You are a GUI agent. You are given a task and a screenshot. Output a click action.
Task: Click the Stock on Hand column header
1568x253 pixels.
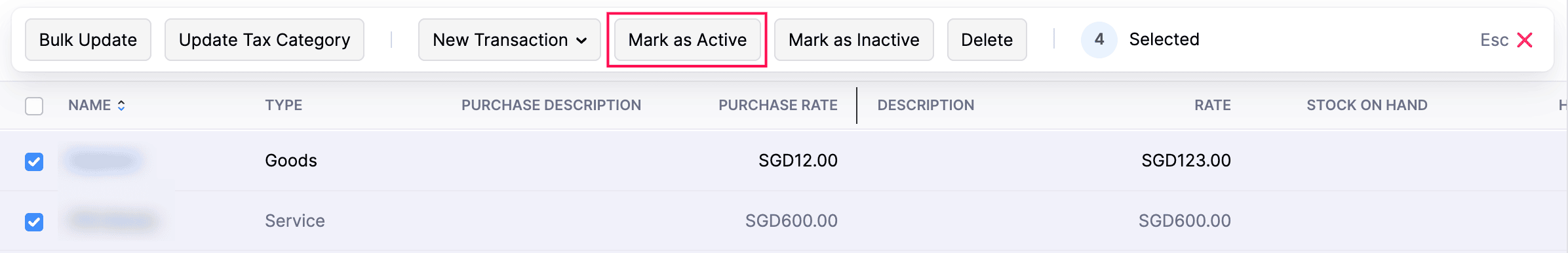(1367, 106)
